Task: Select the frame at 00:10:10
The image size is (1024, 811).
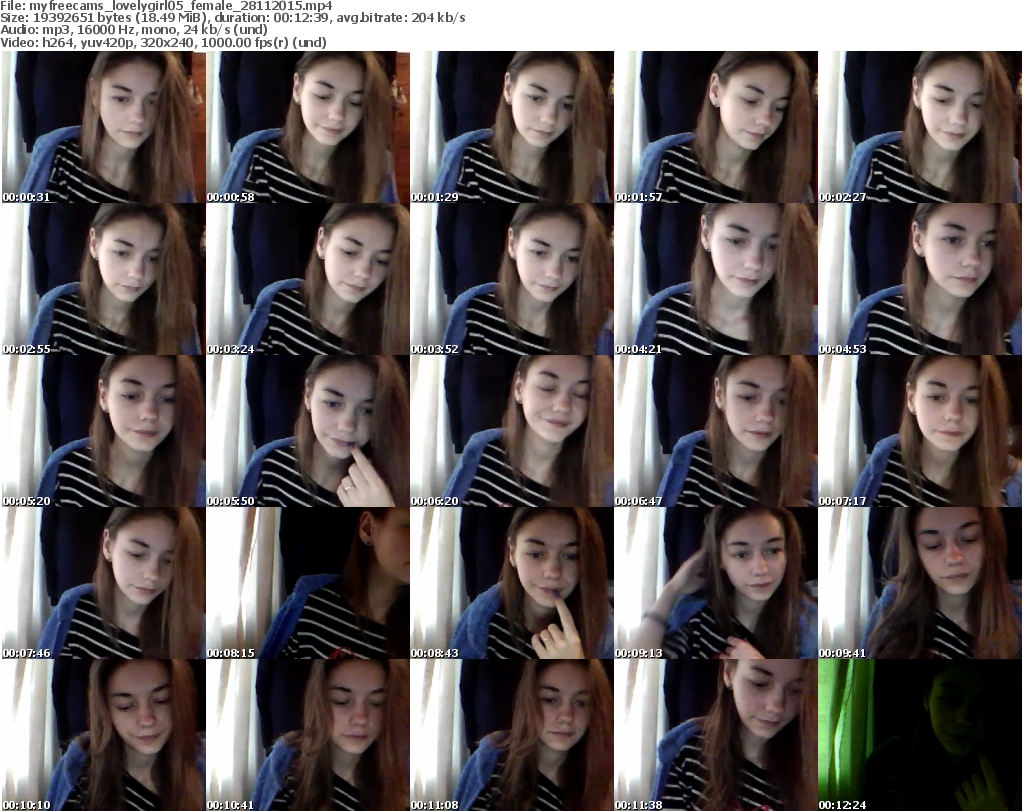Action: pos(104,735)
